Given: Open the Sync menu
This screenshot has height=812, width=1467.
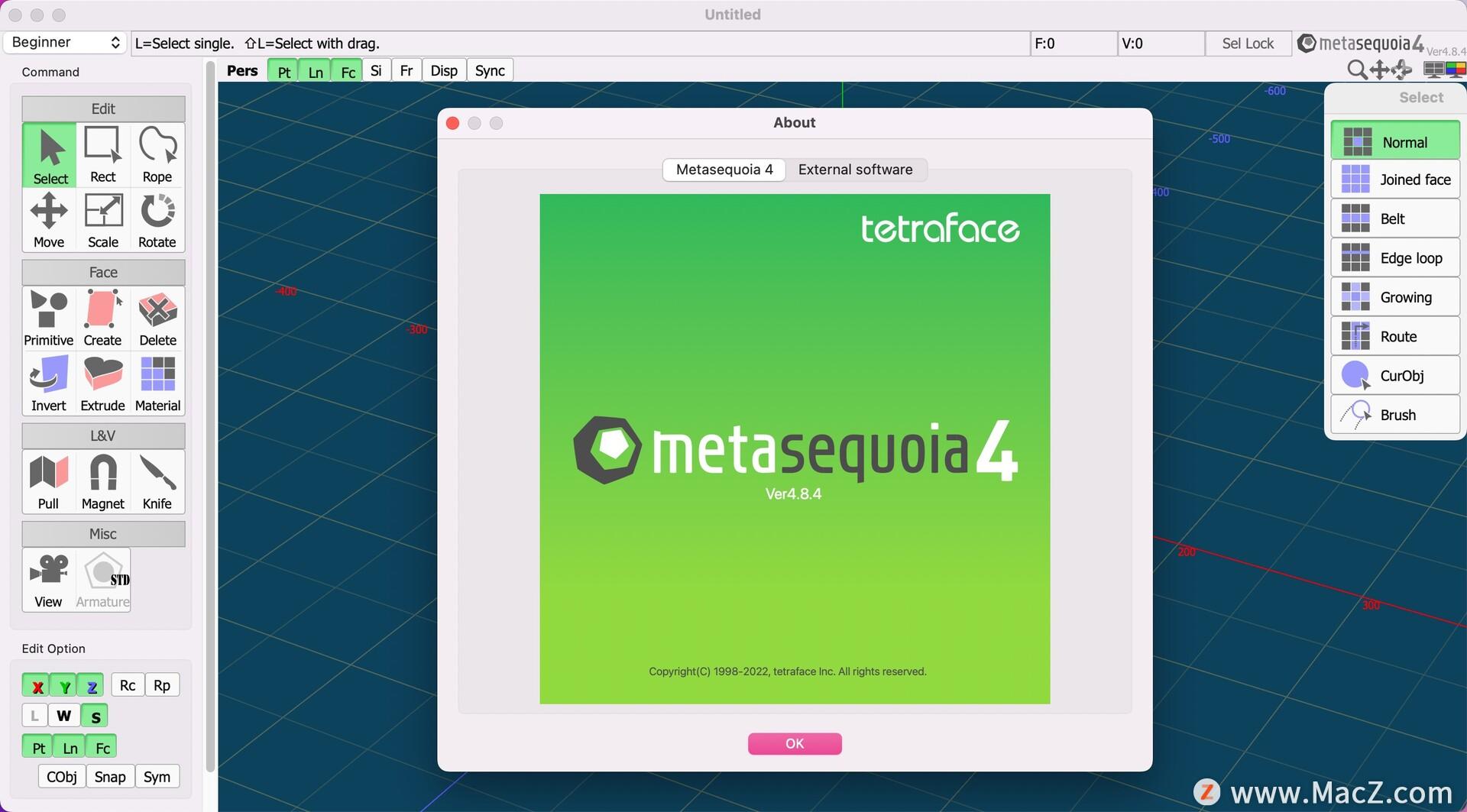Looking at the screenshot, I should coord(490,71).
